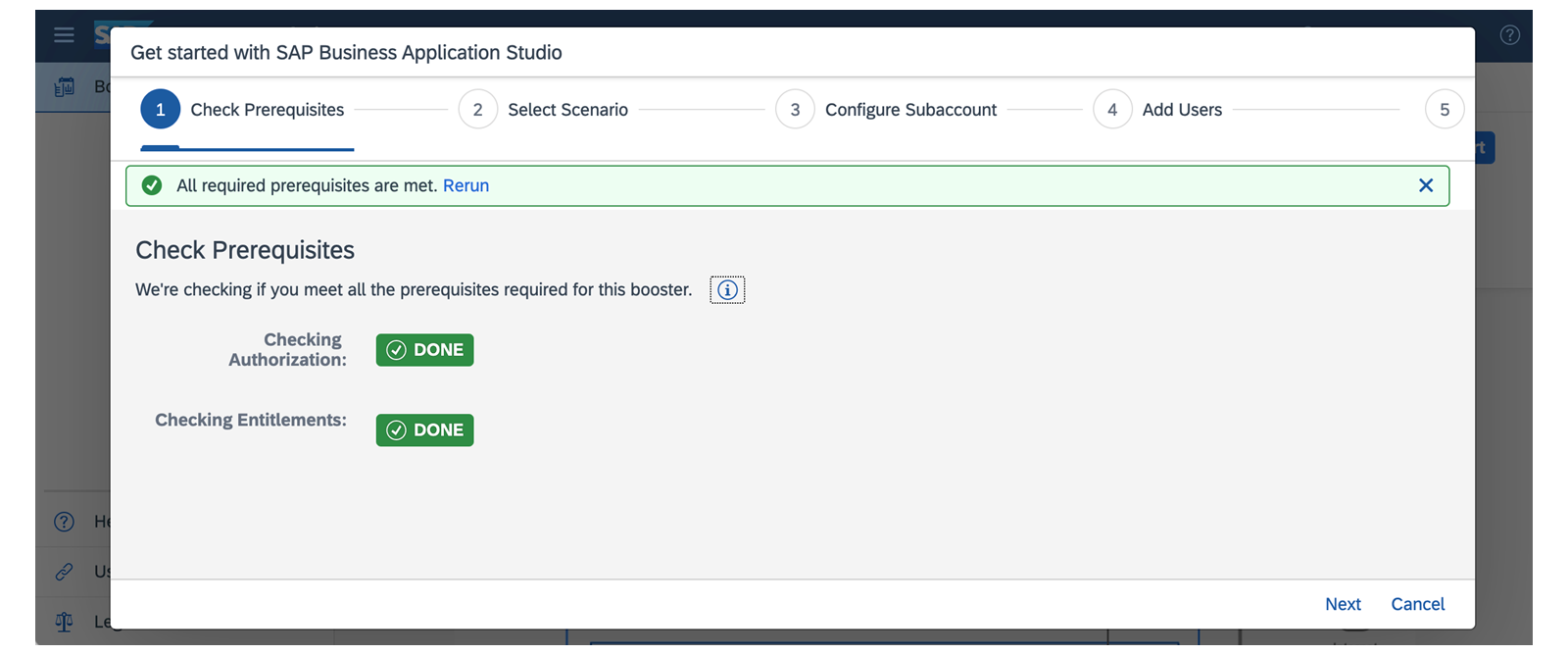The width and height of the screenshot is (1568, 655).
Task: Open the help icon in left sidebar
Action: coord(64,522)
